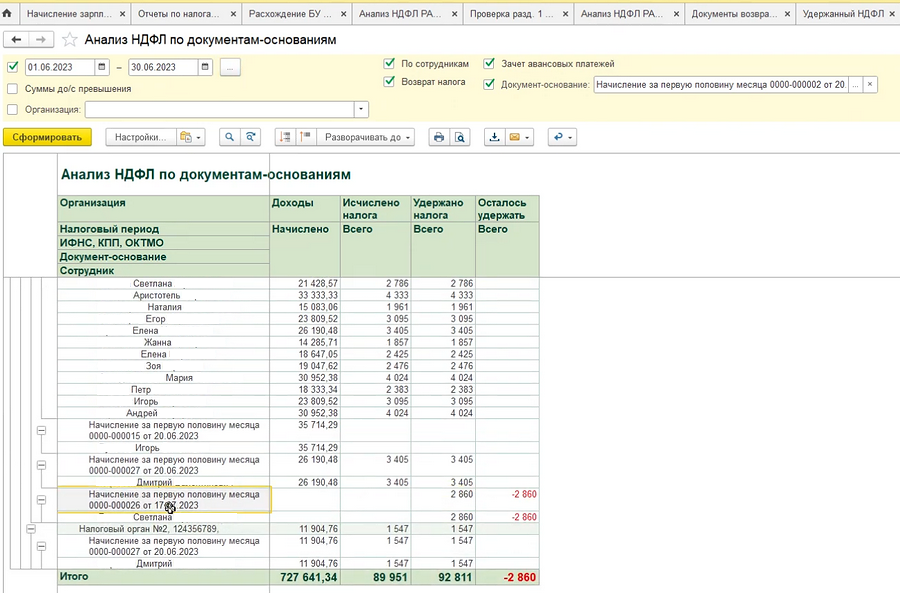Close the Документы возвра... tab
The image size is (900, 593).
point(787,14)
